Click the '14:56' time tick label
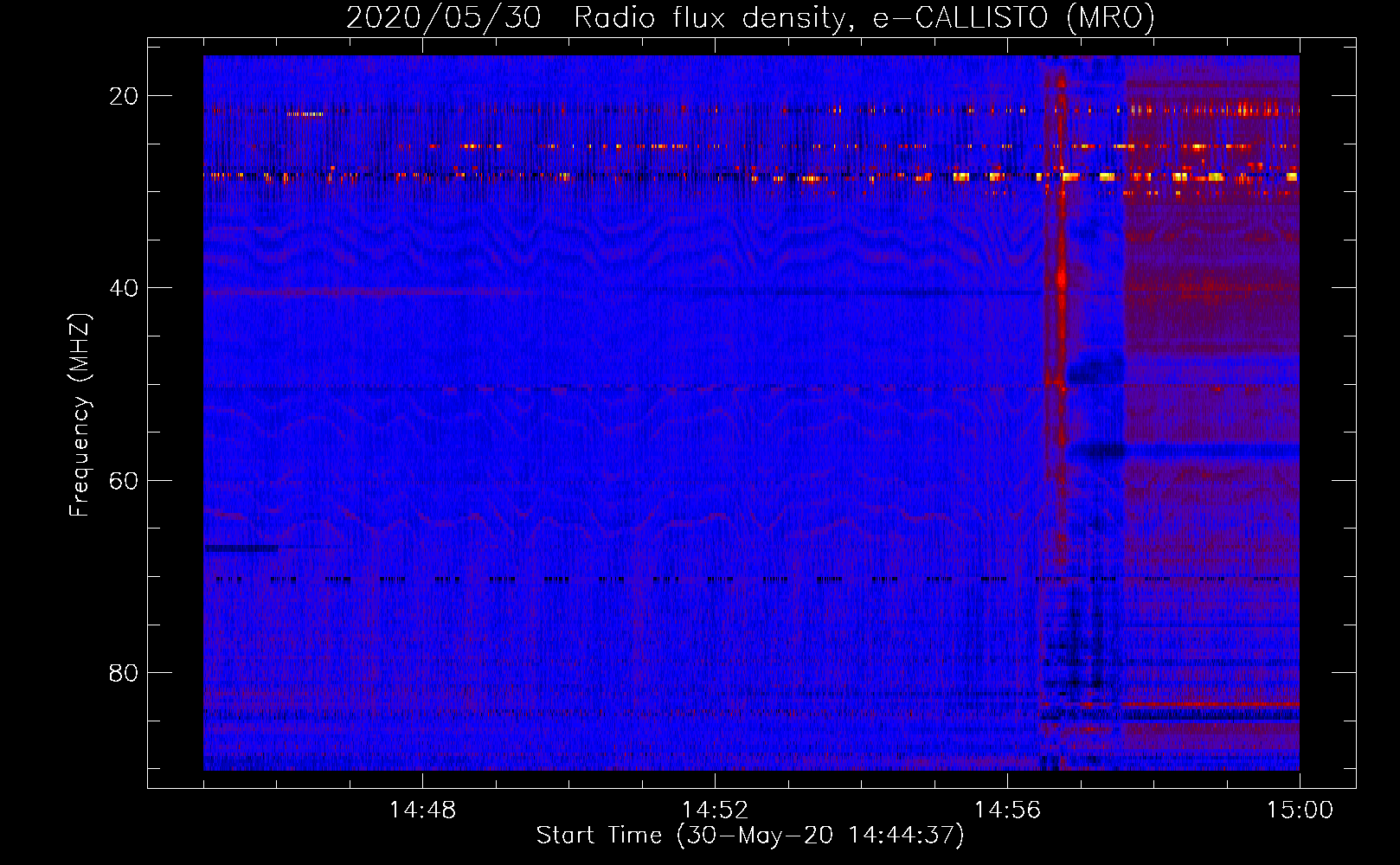 point(1007,811)
